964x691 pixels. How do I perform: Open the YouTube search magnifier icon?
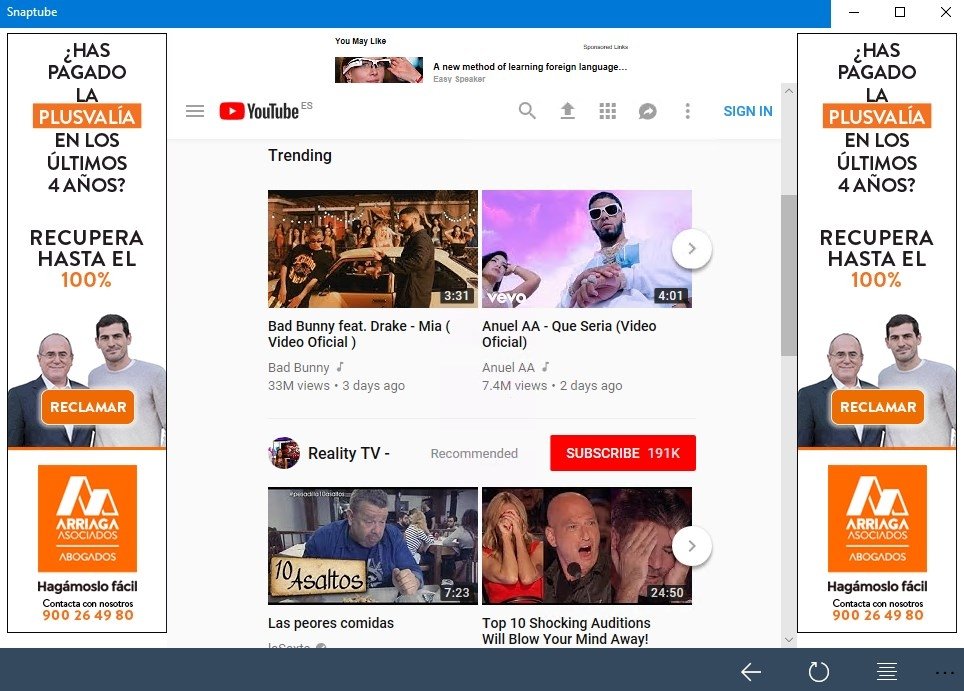(x=527, y=111)
